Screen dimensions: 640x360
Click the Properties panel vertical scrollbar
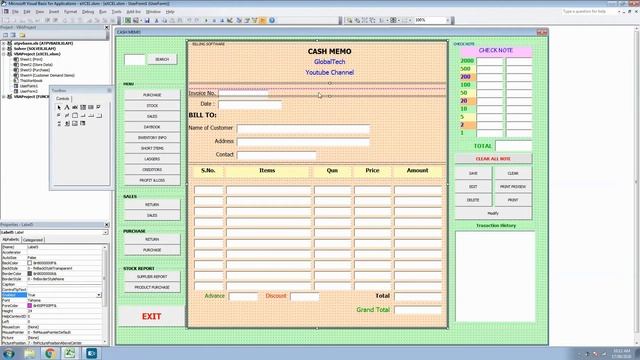pyautogui.click(x=105, y=294)
